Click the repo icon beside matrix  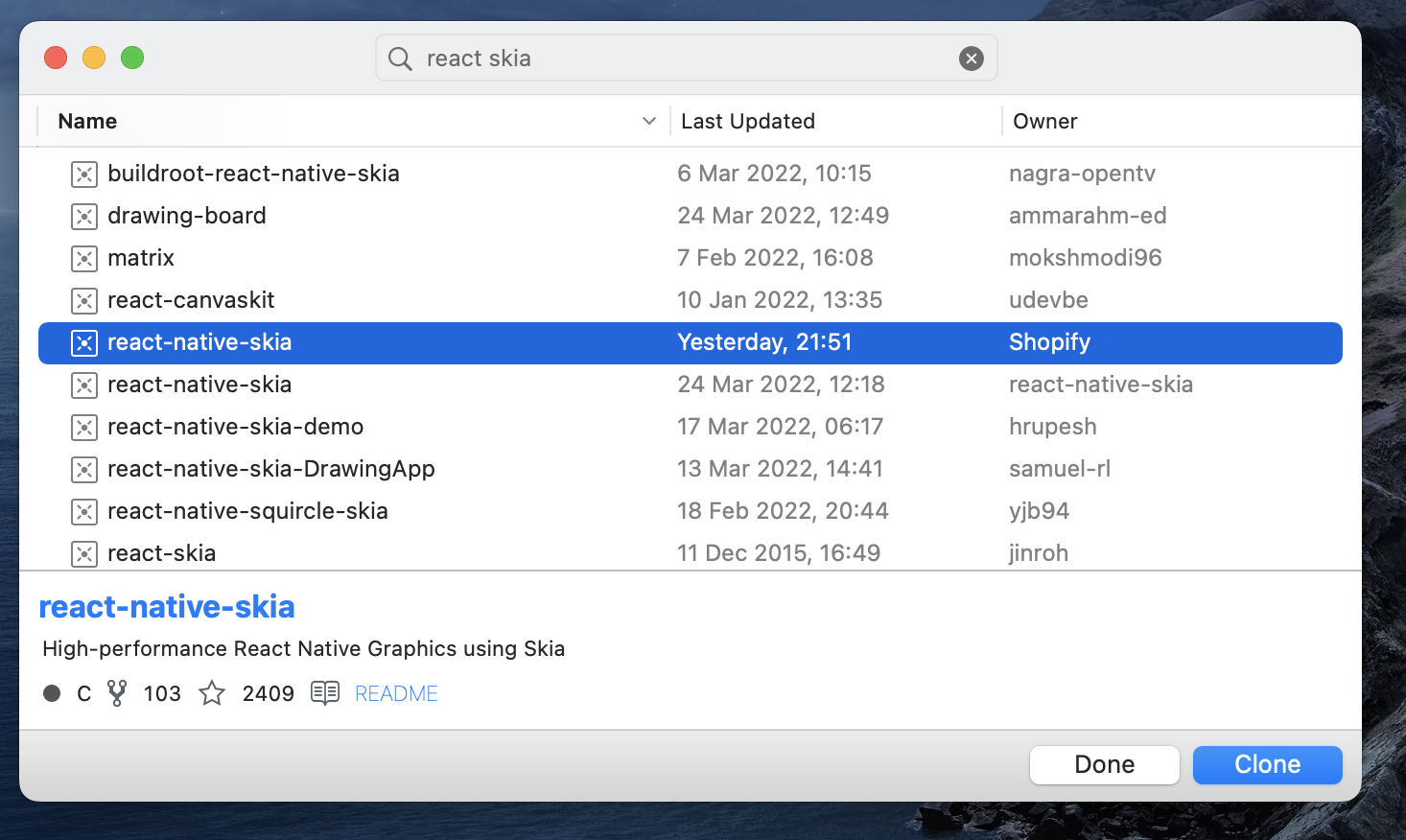coord(84,259)
